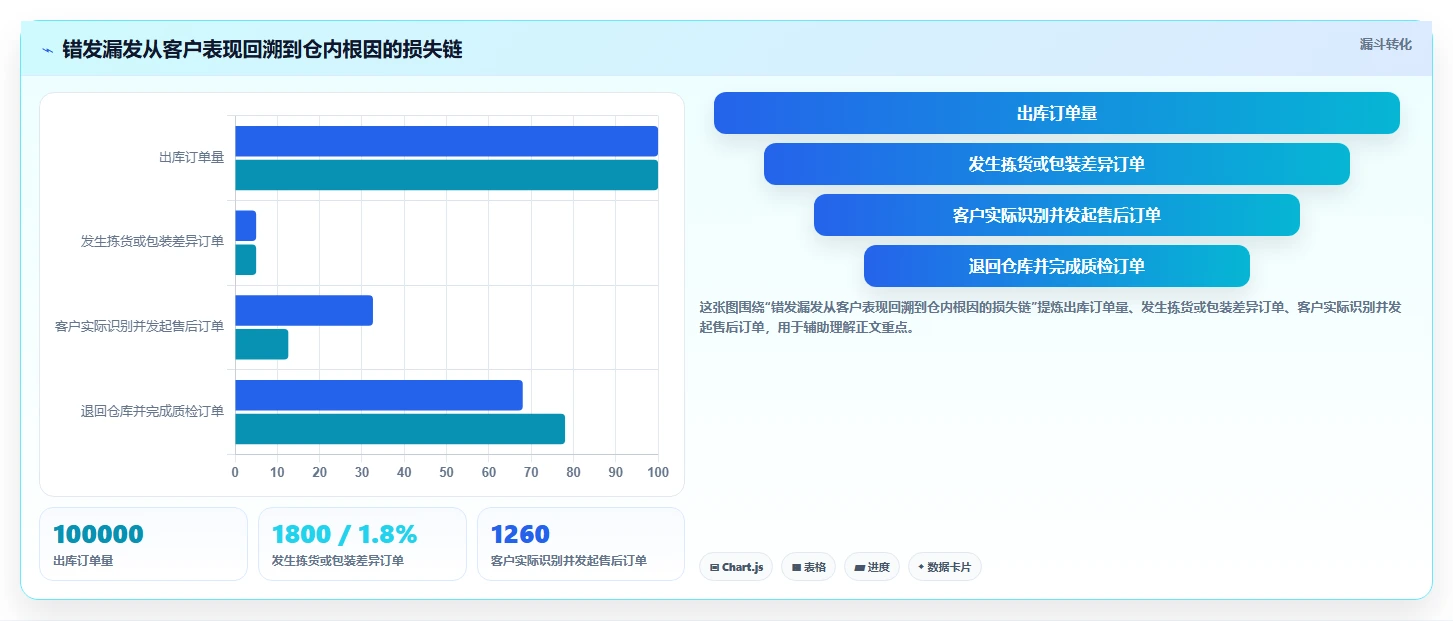This screenshot has width=1453, height=621.
Task: Select the 出库订单量 funnel stage bar
Action: (x=1056, y=113)
